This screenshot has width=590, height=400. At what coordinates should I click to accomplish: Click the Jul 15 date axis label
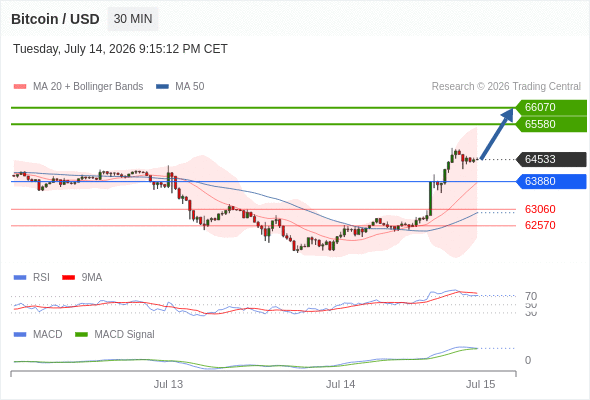[481, 385]
